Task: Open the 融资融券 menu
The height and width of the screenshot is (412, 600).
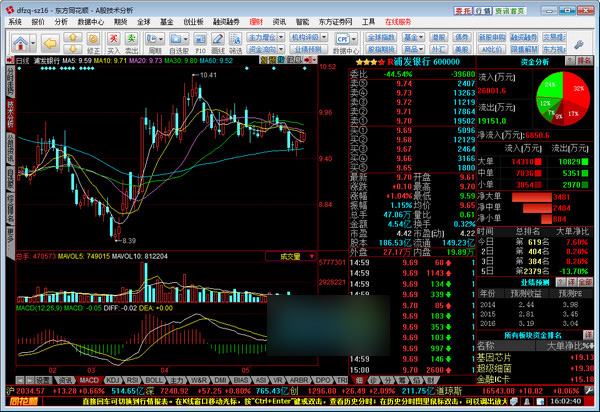Action: tap(226, 22)
